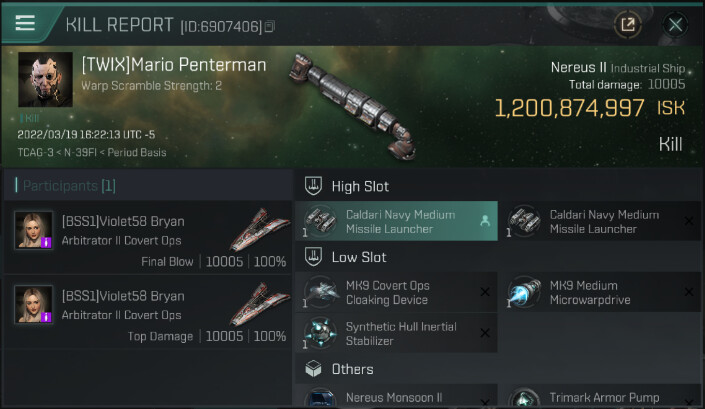Collapse the Low Slot section
Viewport: 705px width, 409px height.
tap(313, 257)
